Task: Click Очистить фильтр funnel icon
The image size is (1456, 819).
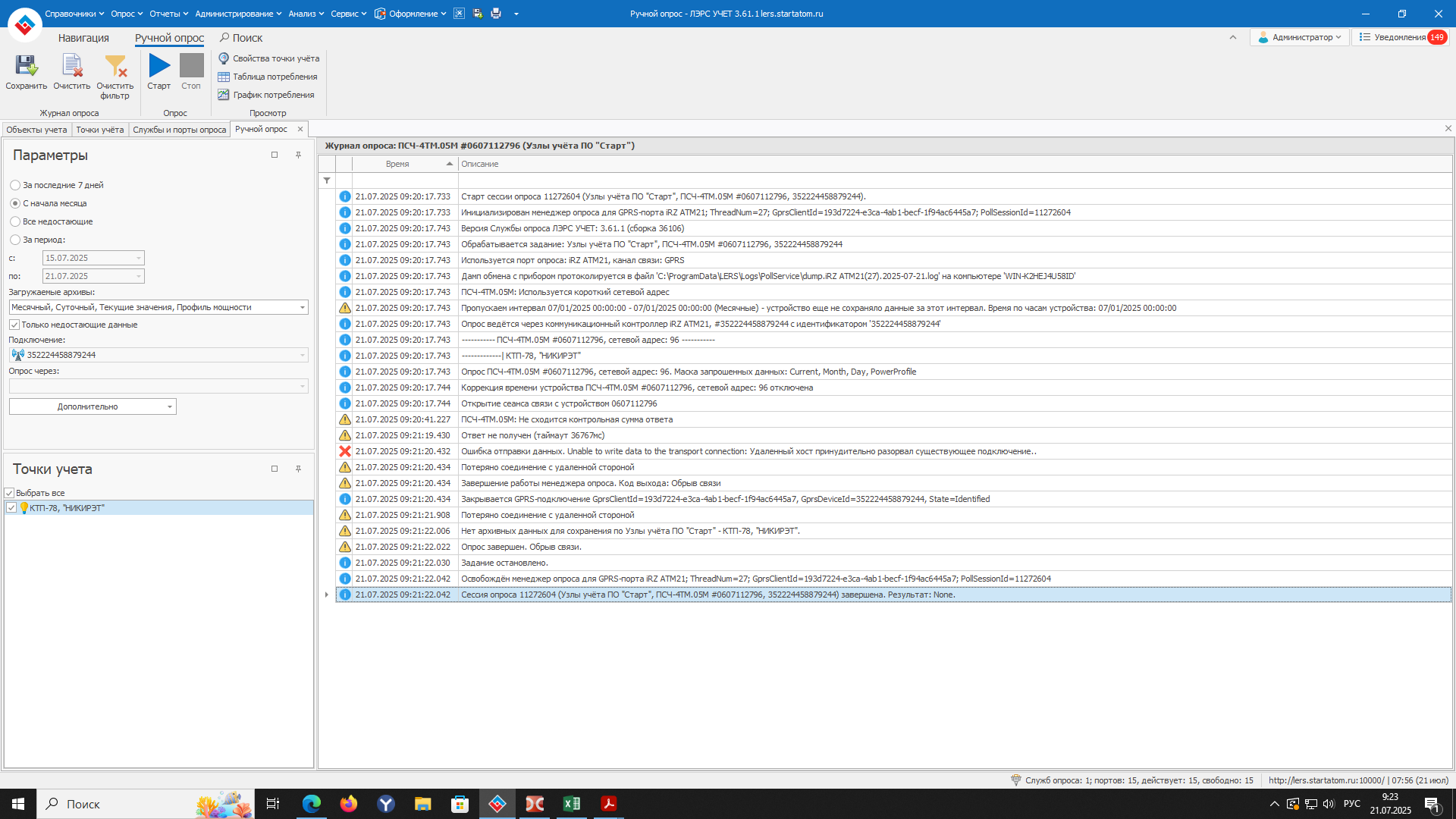Action: tap(115, 66)
